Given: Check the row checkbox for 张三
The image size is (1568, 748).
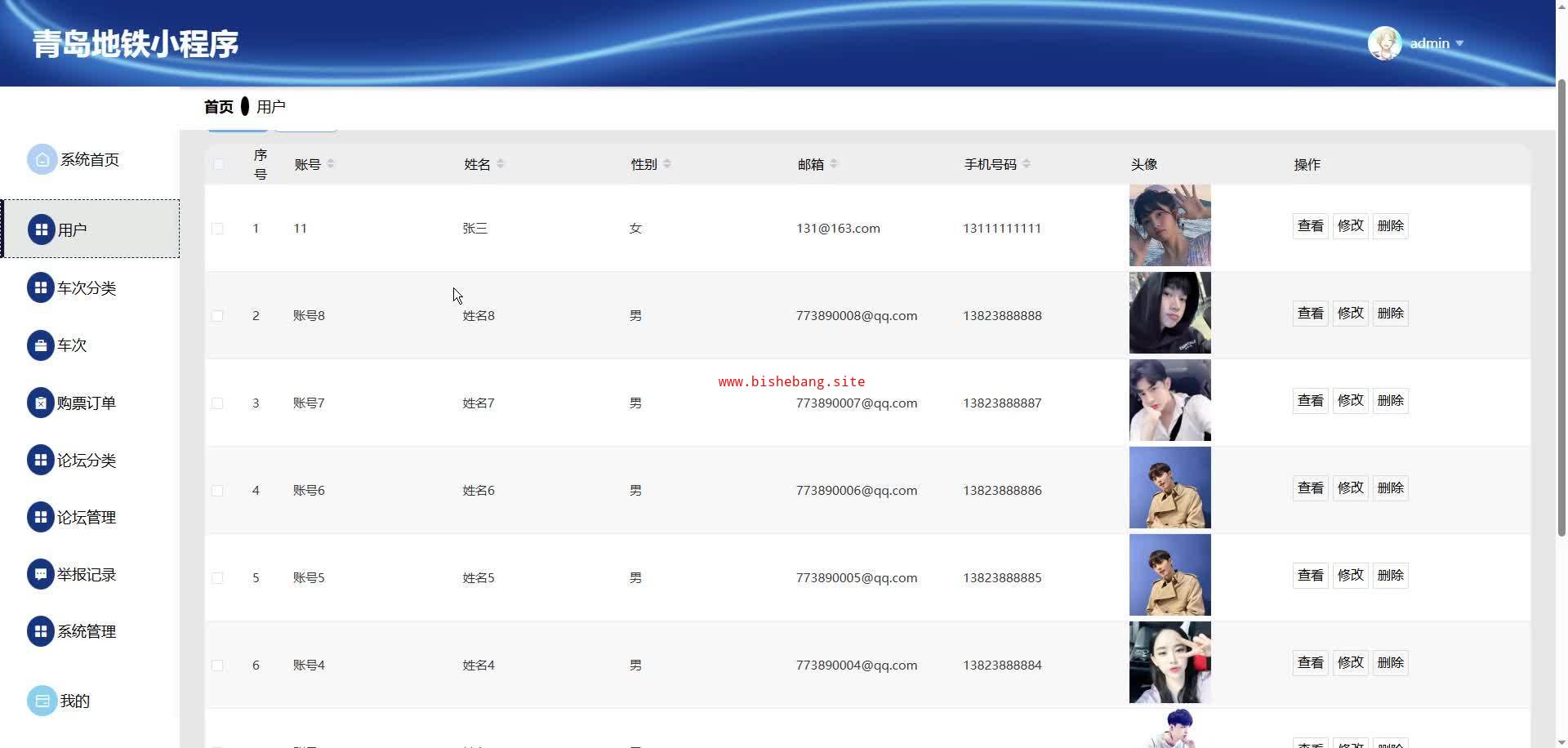Looking at the screenshot, I should point(217,229).
